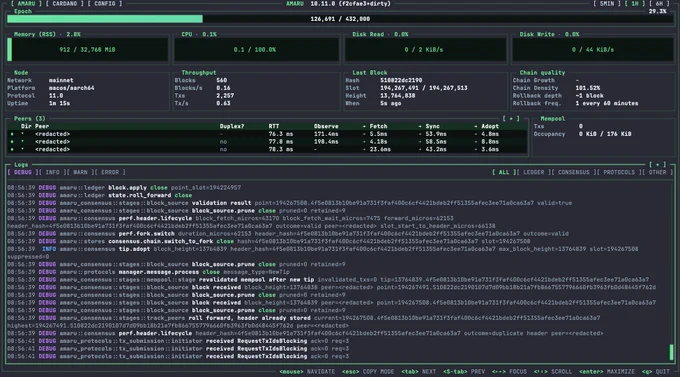This screenshot has width=680, height=377.
Task: Click the green status dot of the 76.3 ms peer
Action: (12, 134)
